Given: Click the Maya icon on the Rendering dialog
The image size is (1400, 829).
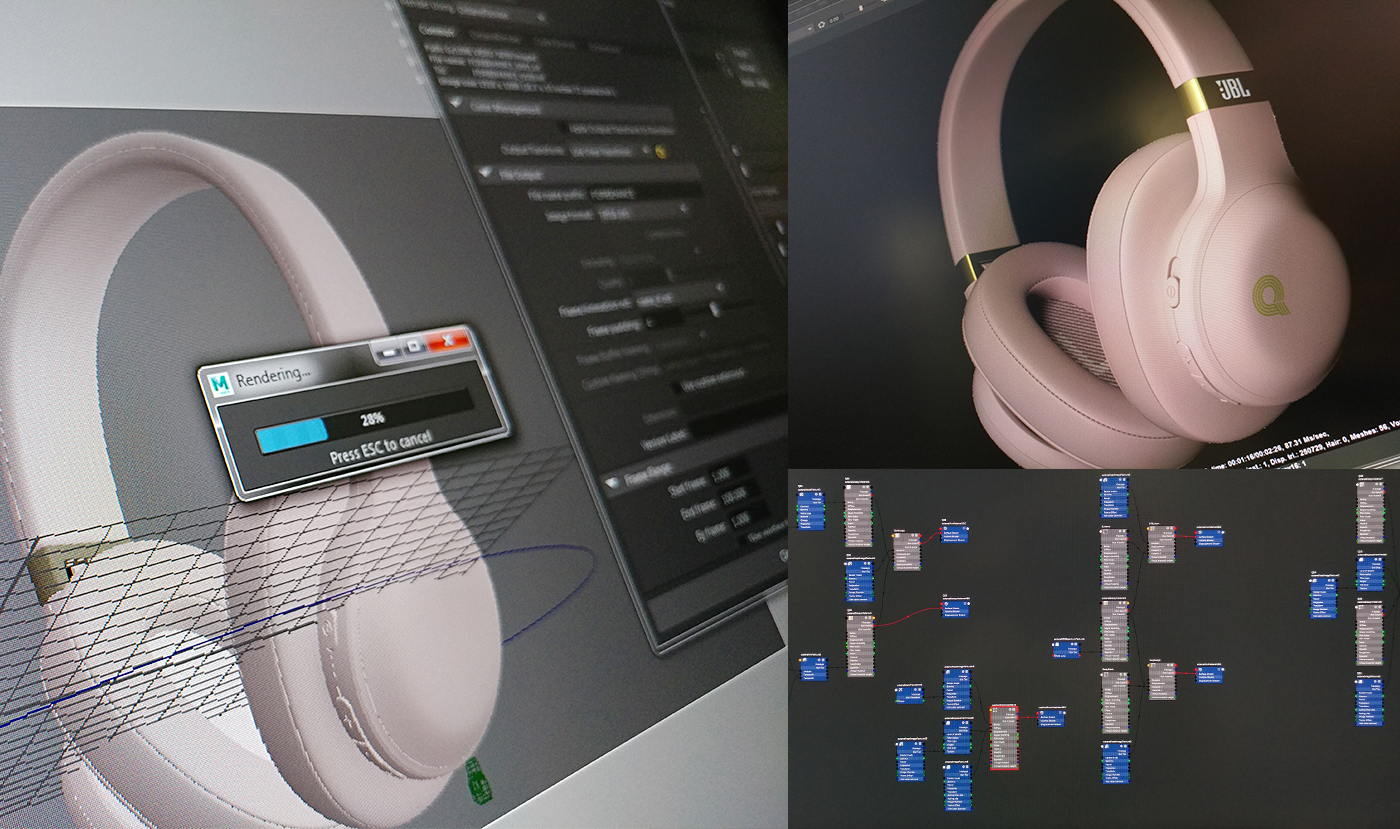Looking at the screenshot, I should [220, 383].
